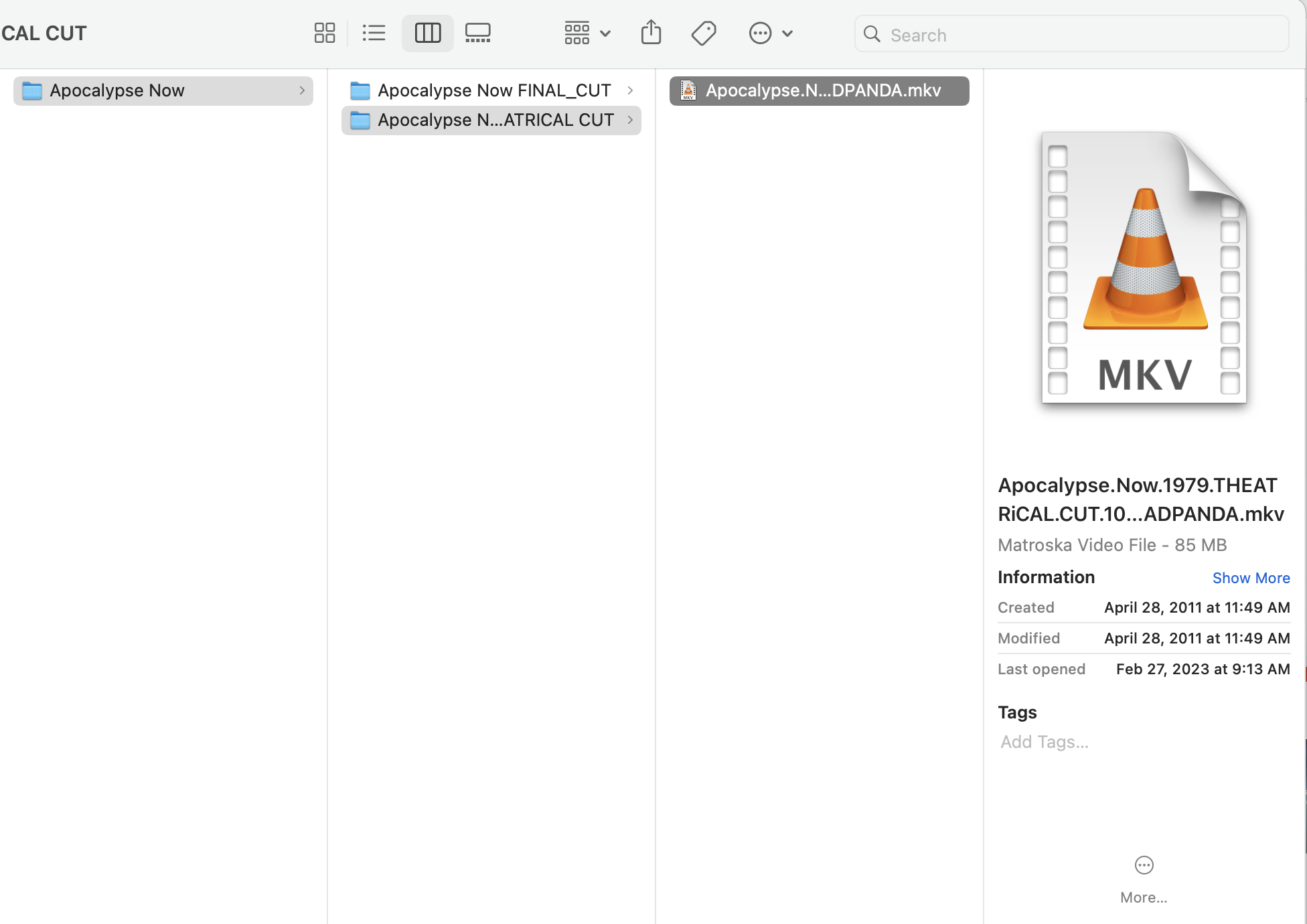Open the Group By dropdown
Screen dimensions: 1307x924
click(x=587, y=33)
